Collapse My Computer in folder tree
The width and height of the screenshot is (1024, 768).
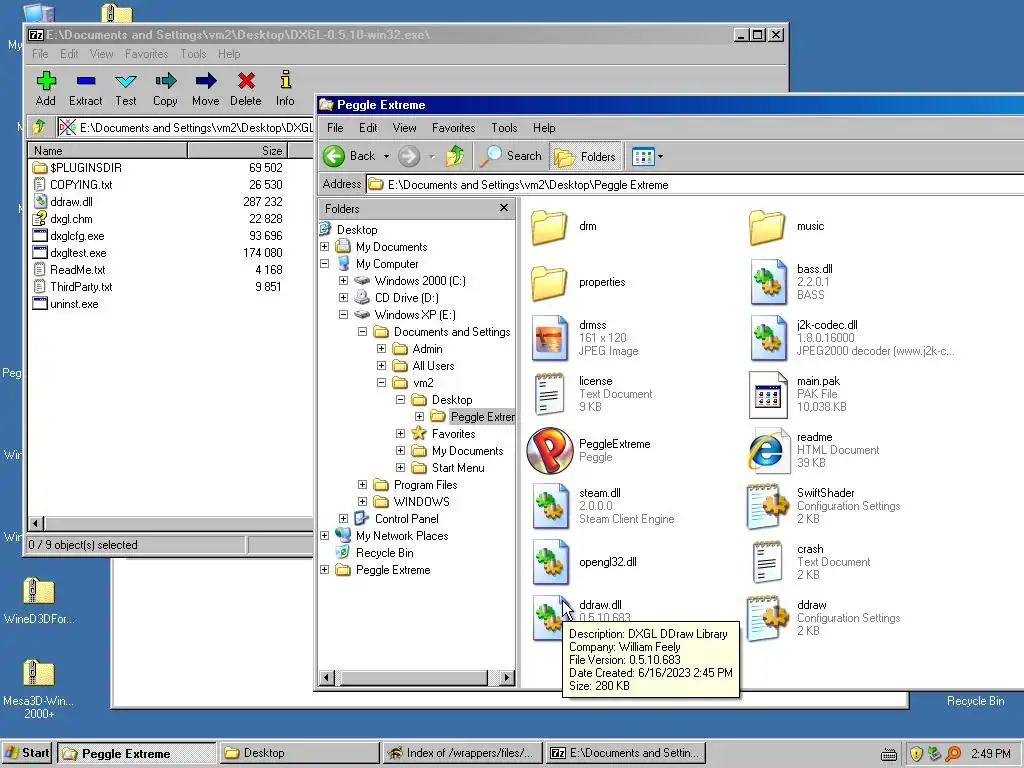coord(325,264)
